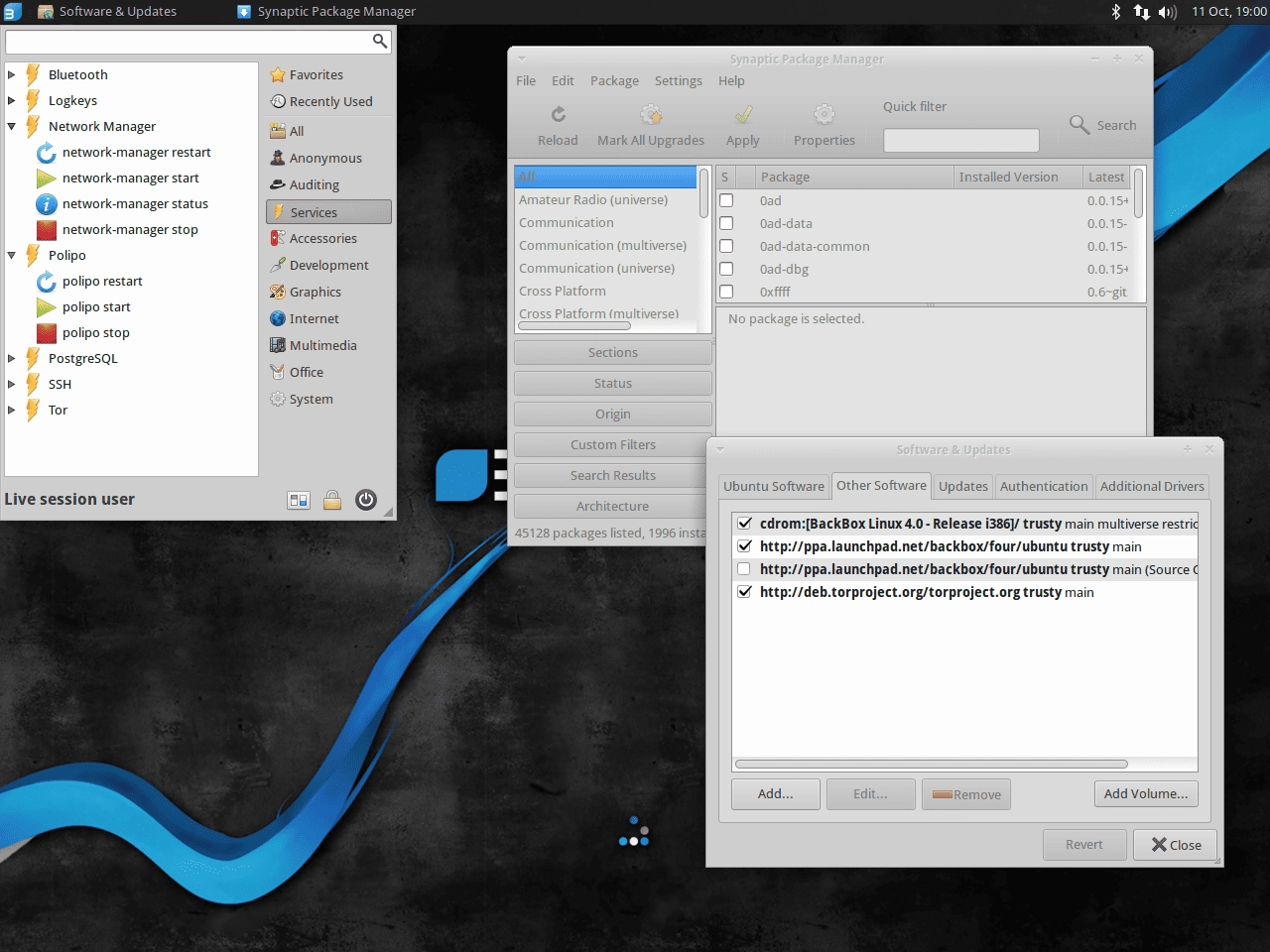Mark the 0ad-data package checkbox

point(726,223)
